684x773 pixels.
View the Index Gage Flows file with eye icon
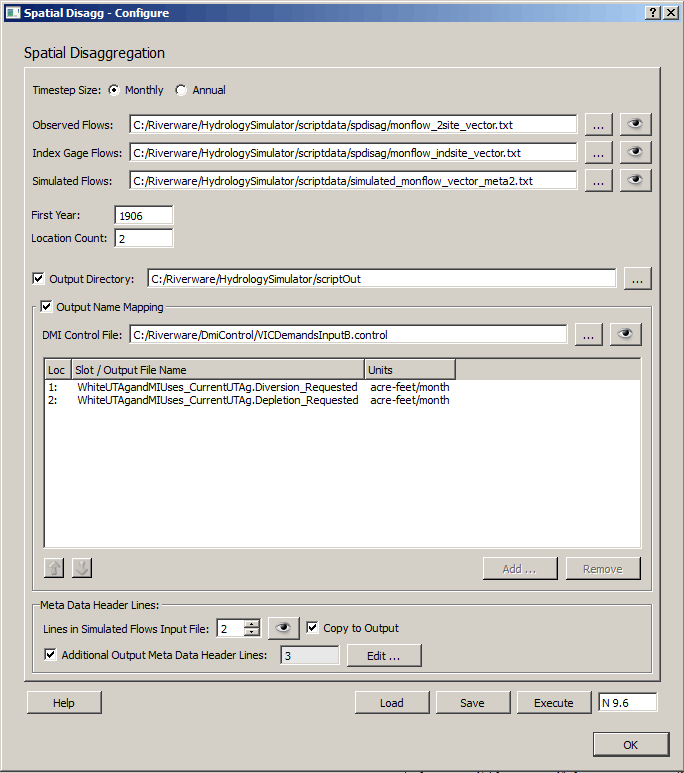click(x=635, y=152)
